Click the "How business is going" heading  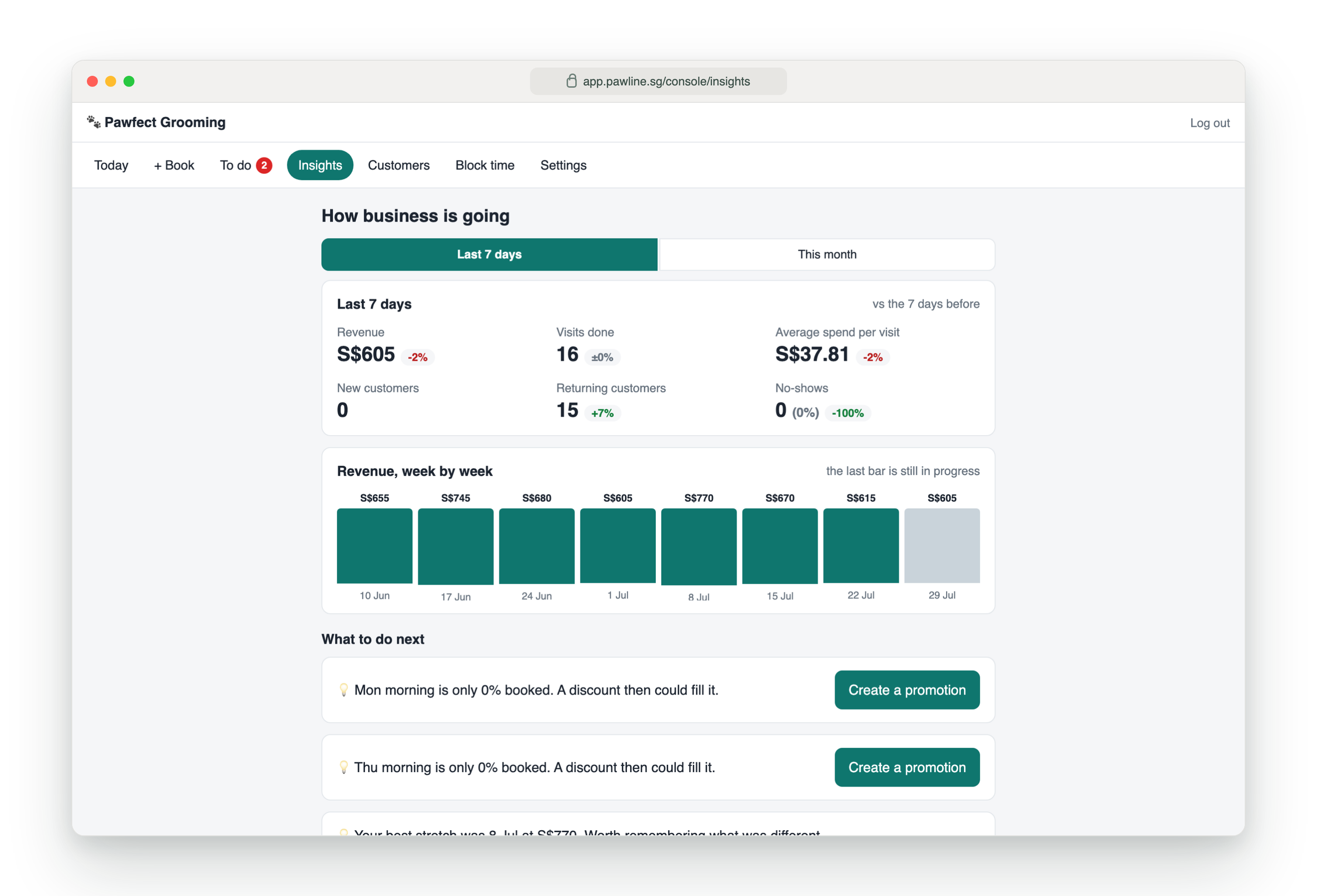pyautogui.click(x=416, y=216)
